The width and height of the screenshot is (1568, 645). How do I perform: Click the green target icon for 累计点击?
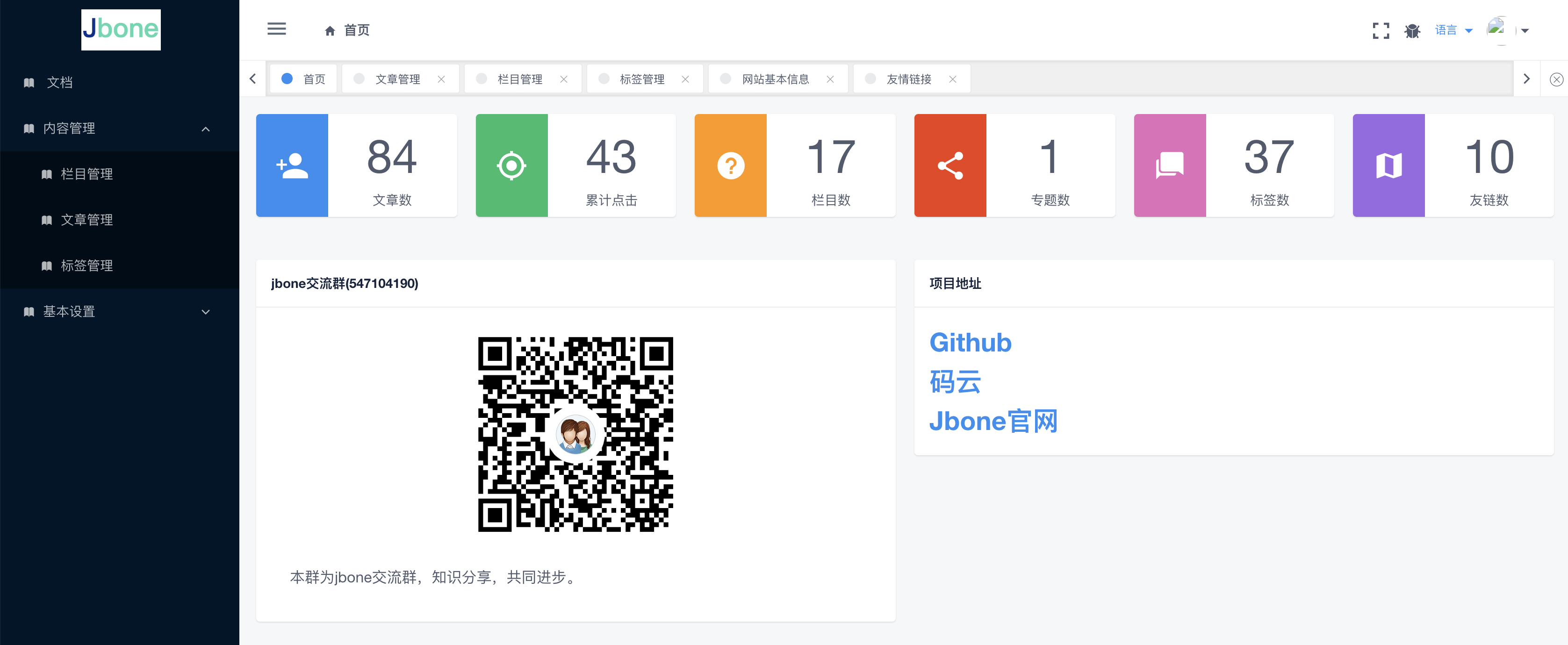(x=511, y=165)
